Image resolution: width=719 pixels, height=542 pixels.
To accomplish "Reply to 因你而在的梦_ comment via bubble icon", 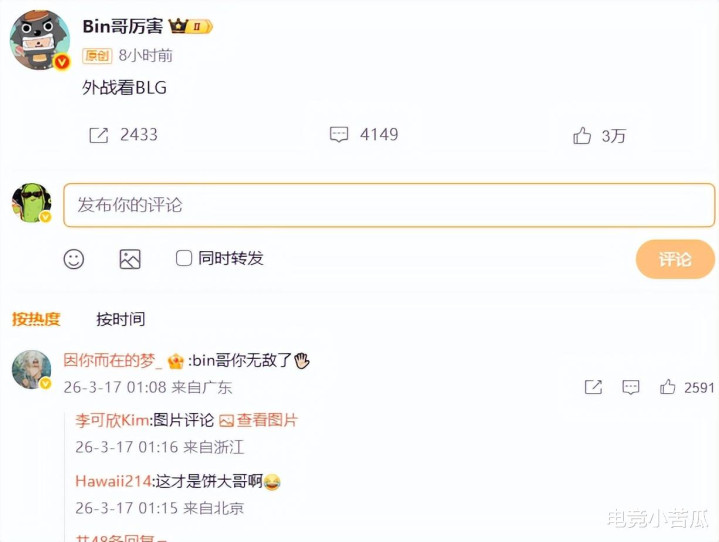I will pos(631,387).
